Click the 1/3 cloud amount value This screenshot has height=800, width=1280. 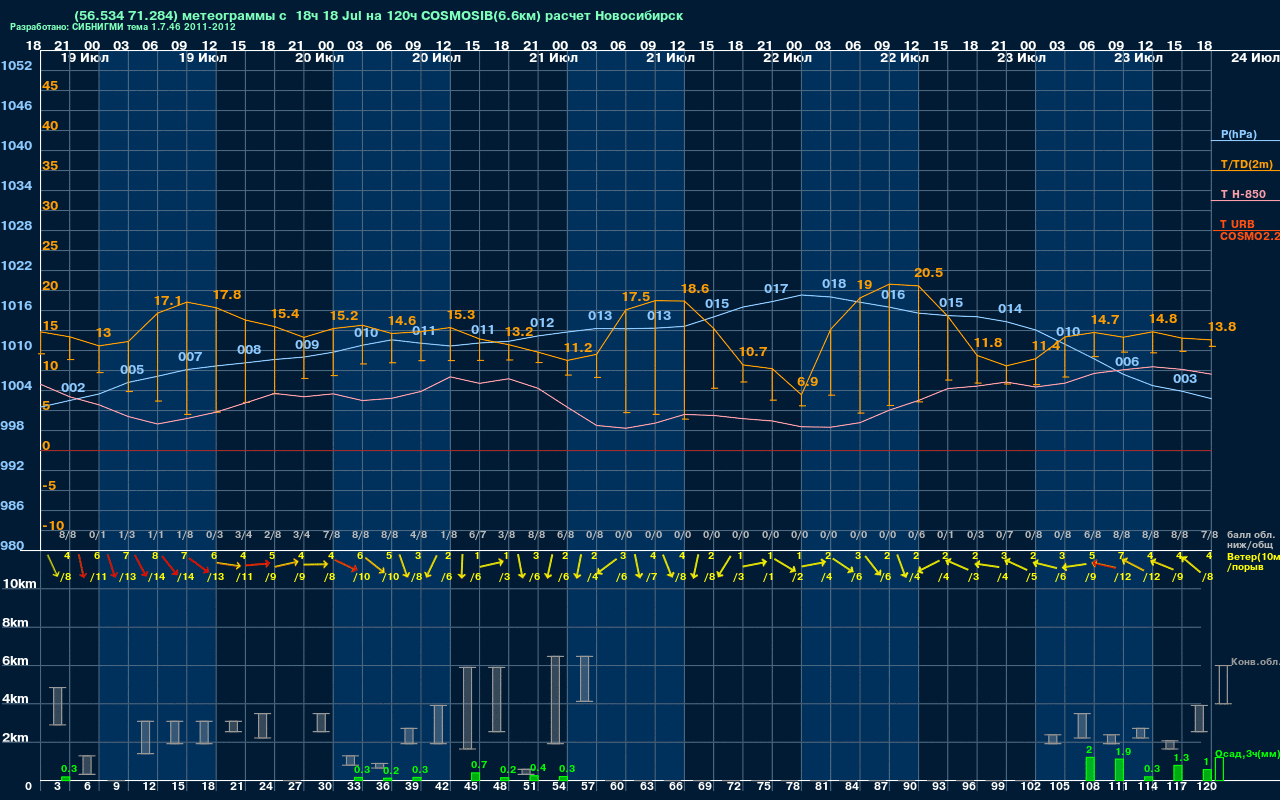tap(126, 535)
